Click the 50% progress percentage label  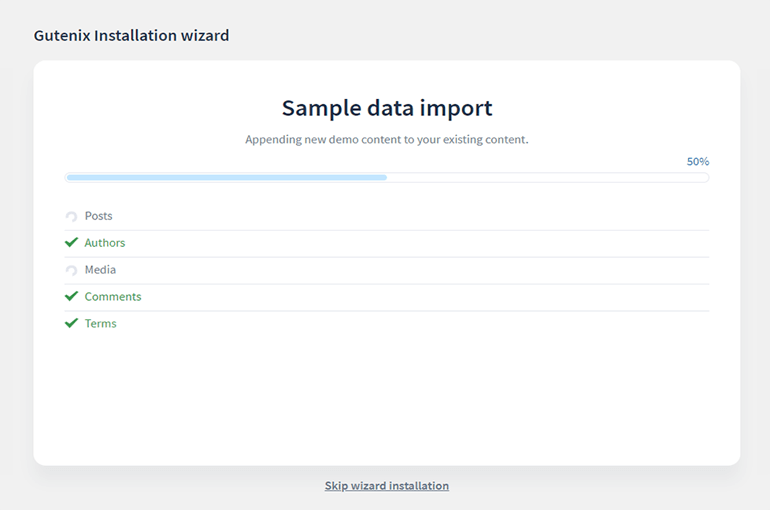point(697,161)
